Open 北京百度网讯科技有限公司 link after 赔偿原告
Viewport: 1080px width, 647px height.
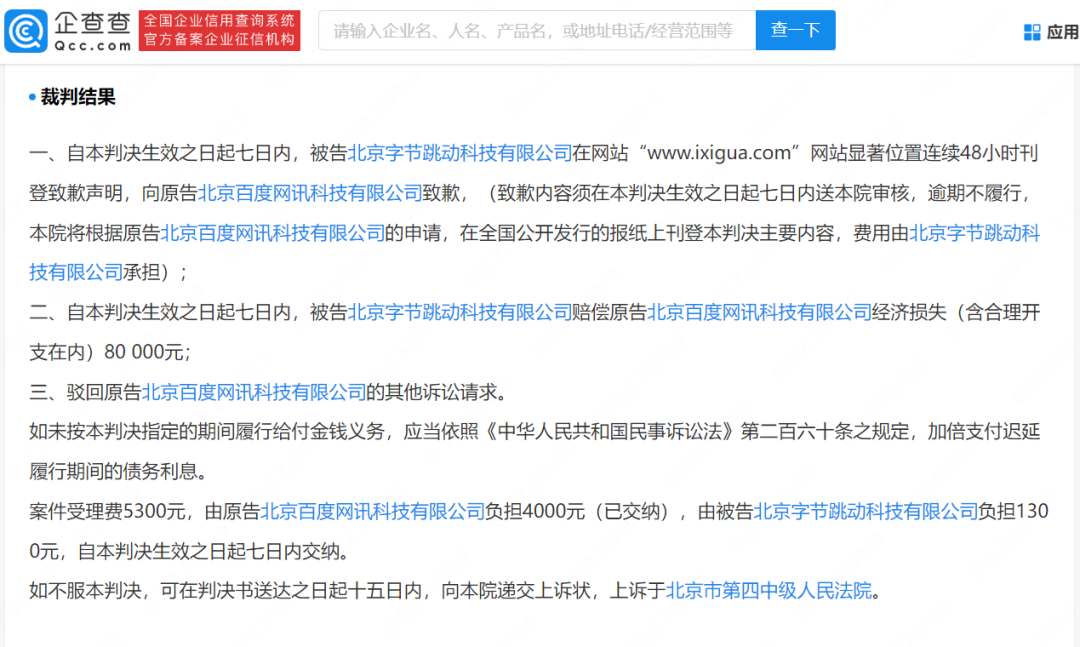pyautogui.click(x=759, y=312)
